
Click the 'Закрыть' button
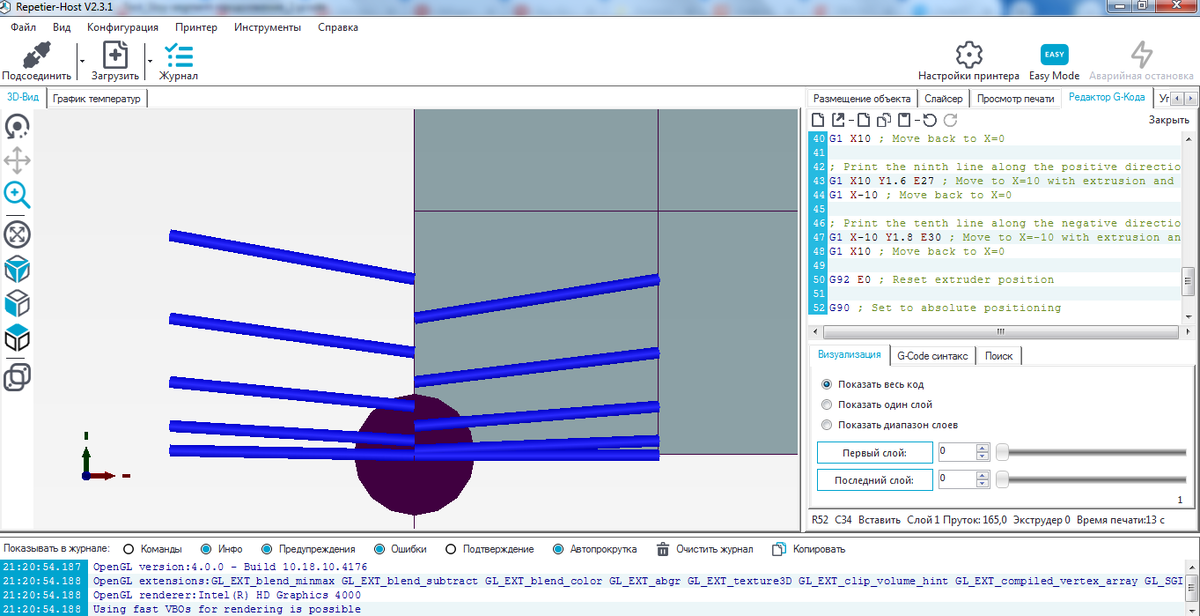click(1168, 120)
